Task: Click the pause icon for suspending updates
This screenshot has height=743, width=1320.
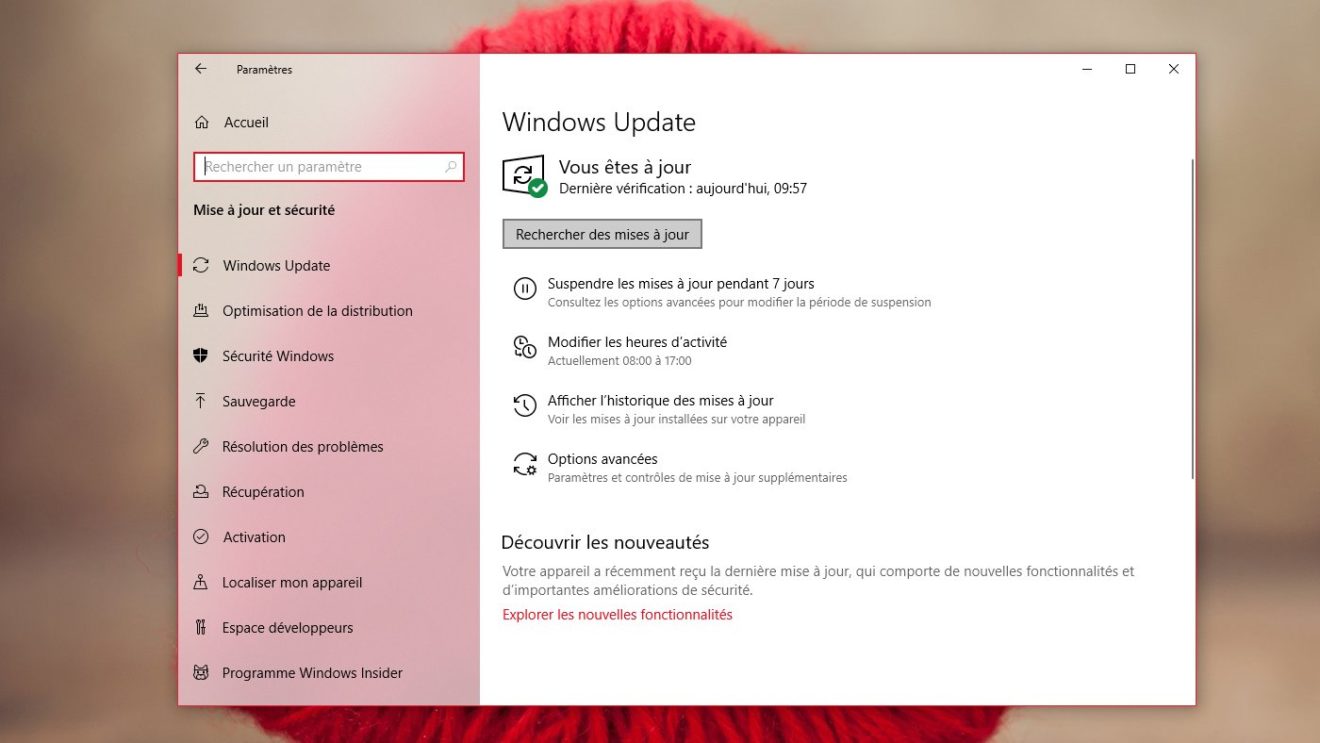Action: (x=525, y=289)
